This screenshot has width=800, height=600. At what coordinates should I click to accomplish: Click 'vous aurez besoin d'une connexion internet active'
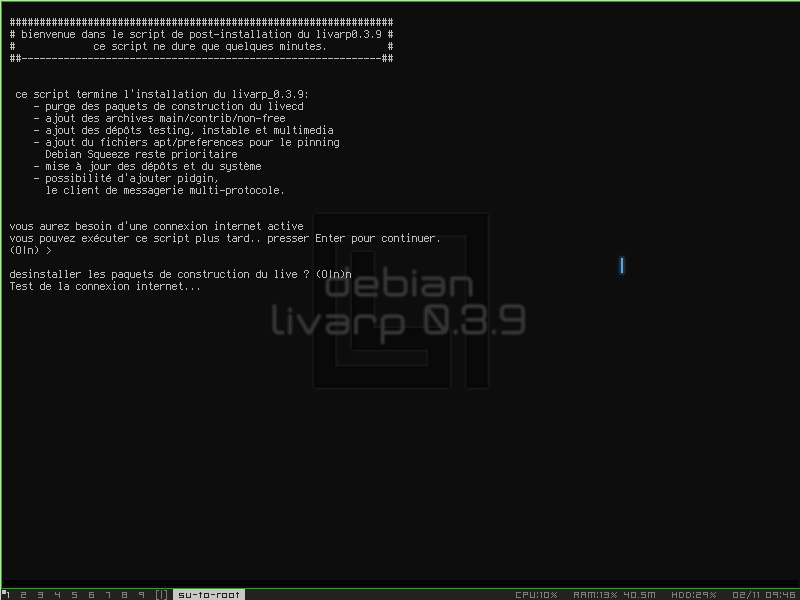pyautogui.click(x=157, y=226)
